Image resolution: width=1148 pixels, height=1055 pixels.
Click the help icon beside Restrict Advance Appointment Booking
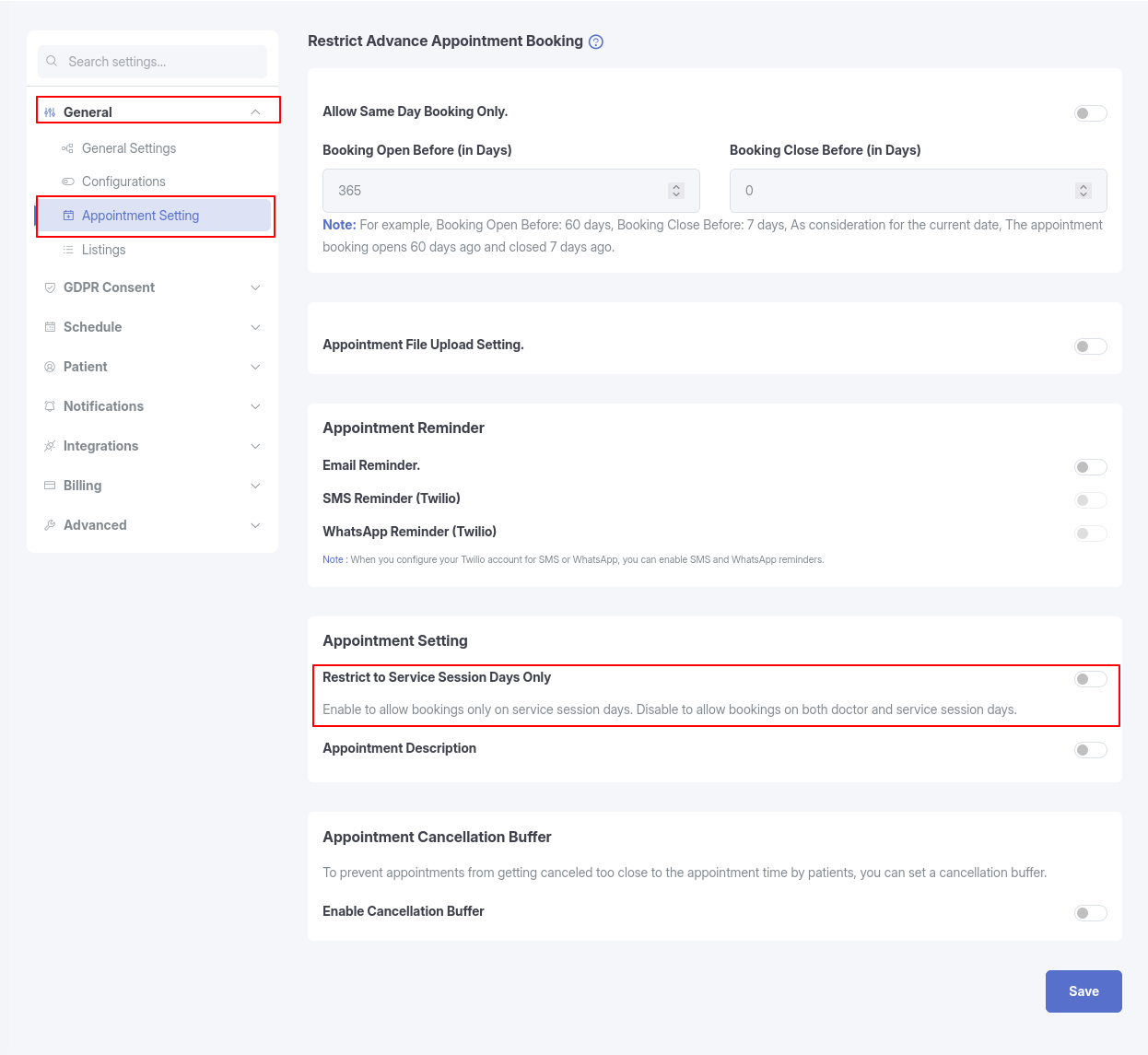coord(596,41)
